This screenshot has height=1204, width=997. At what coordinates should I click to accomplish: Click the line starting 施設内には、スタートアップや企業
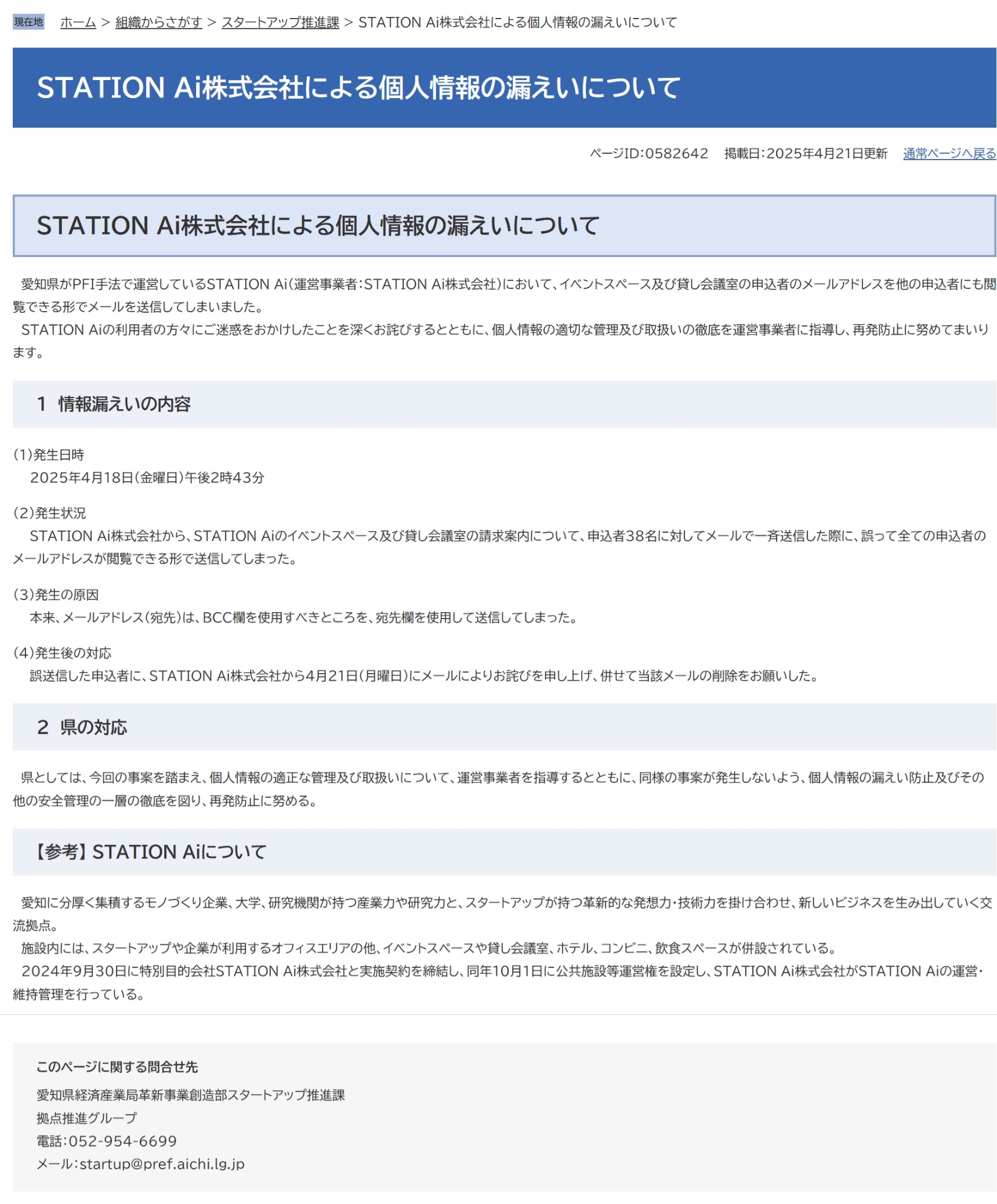[429, 948]
